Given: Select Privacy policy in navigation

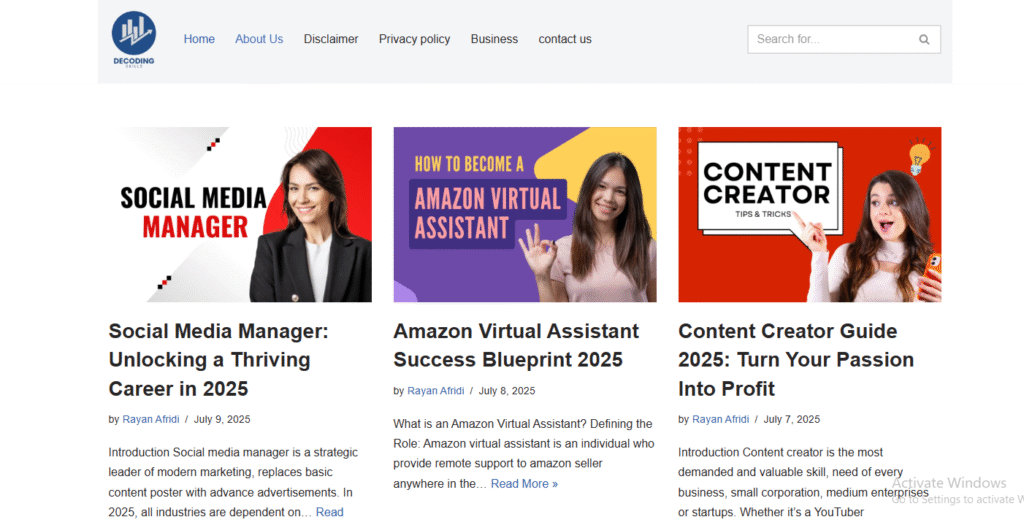Looking at the screenshot, I should 414,39.
